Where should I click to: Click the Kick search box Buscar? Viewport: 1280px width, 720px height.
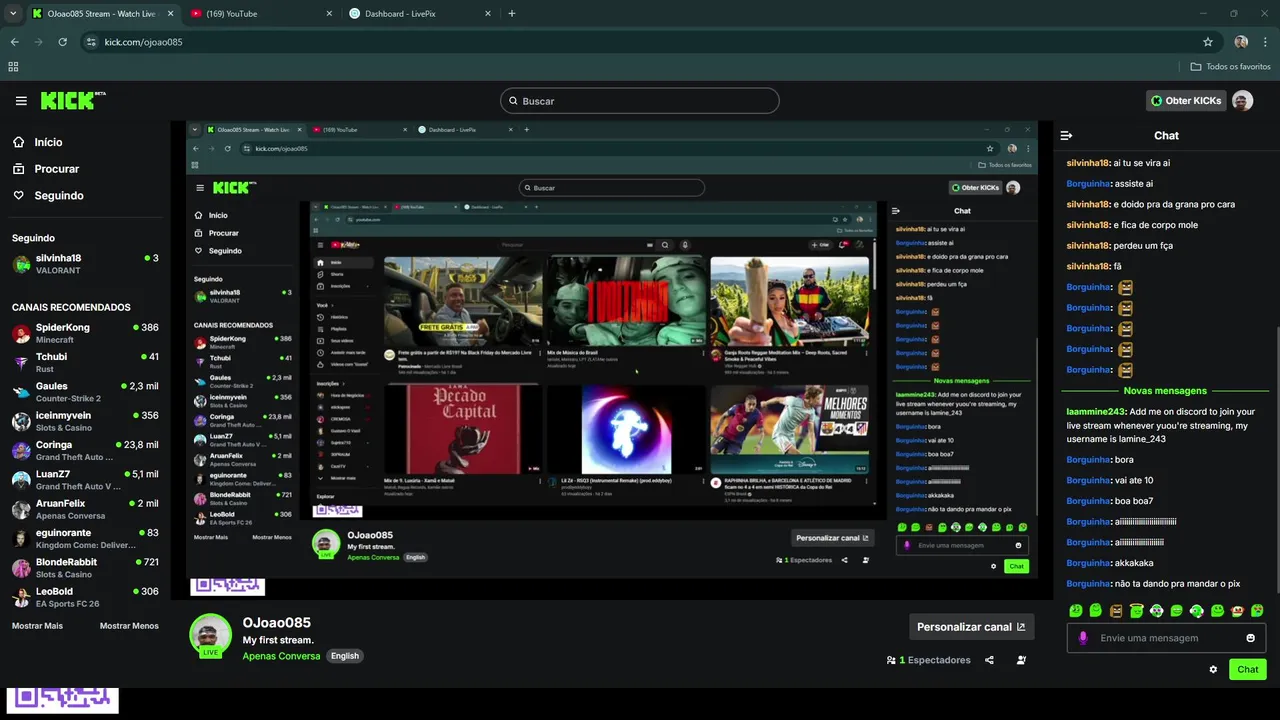pos(639,101)
